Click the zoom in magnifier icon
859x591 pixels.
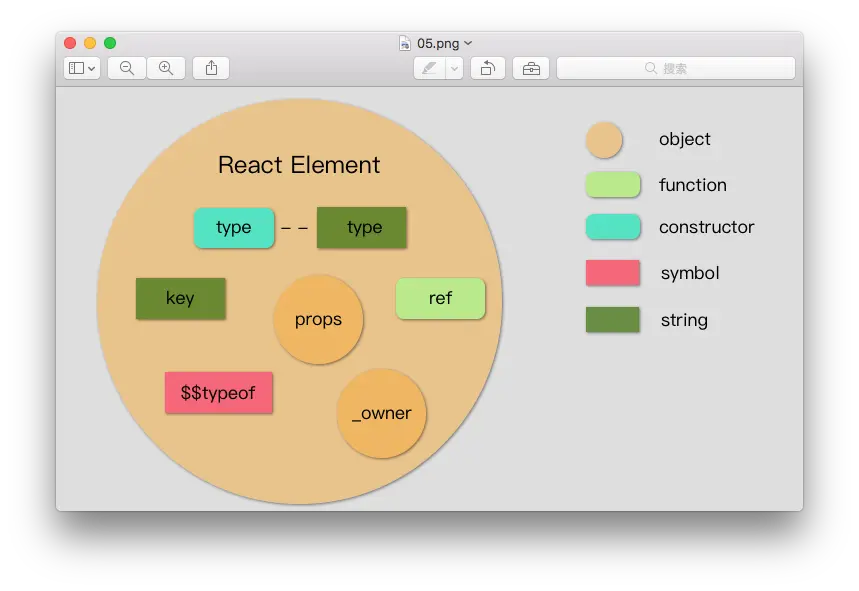coord(166,68)
